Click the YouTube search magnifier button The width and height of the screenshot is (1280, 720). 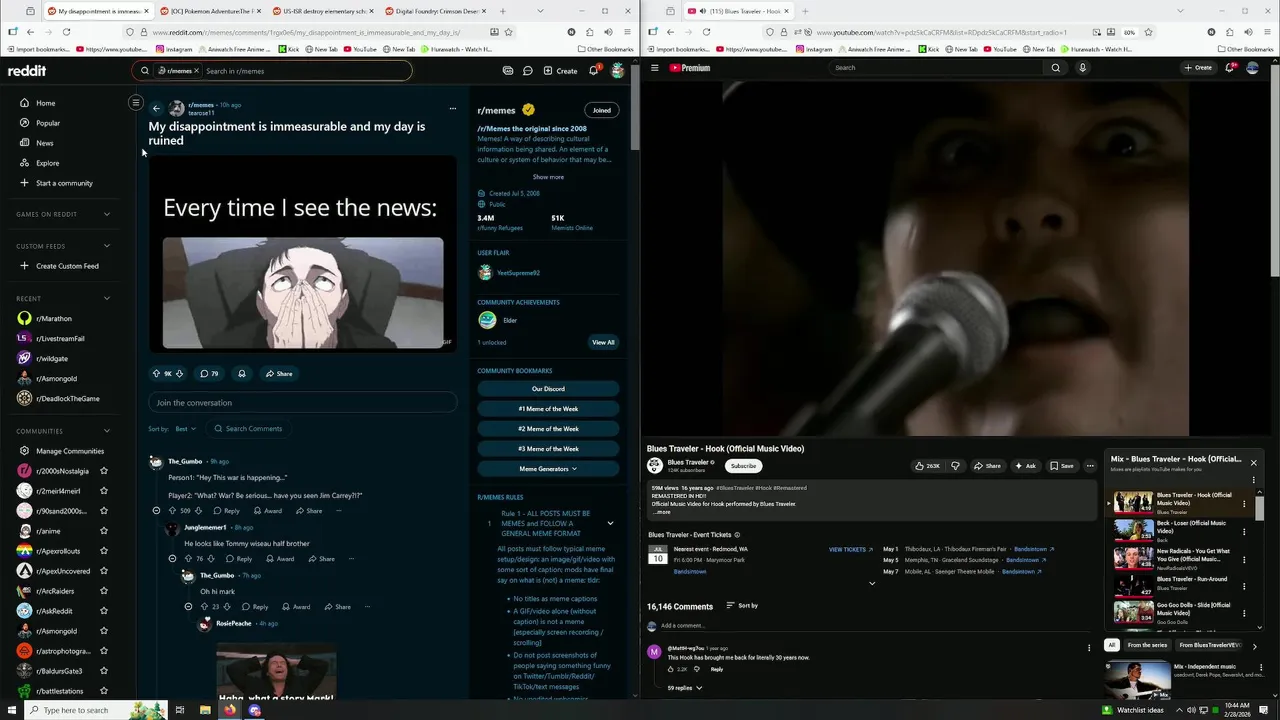tap(1055, 68)
